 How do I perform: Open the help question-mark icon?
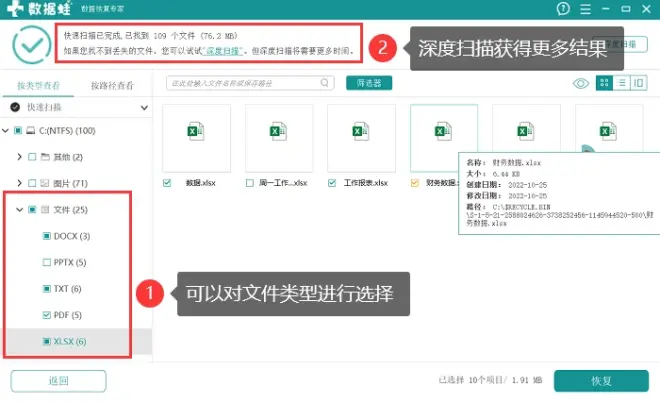click(x=563, y=8)
